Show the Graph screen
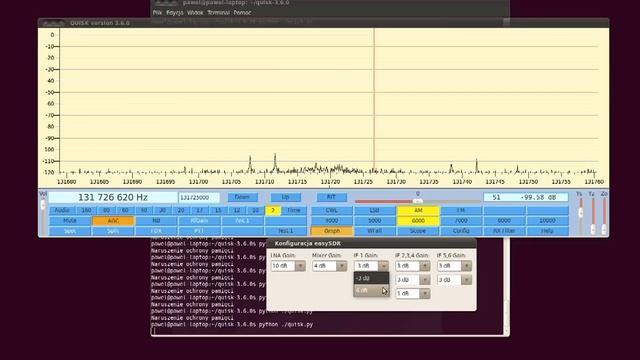 tap(331, 231)
